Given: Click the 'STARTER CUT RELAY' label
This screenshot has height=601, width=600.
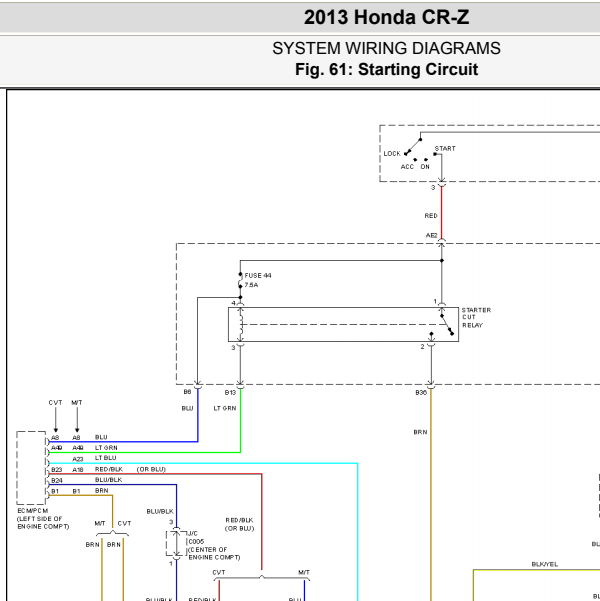Looking at the screenshot, I should point(476,317).
